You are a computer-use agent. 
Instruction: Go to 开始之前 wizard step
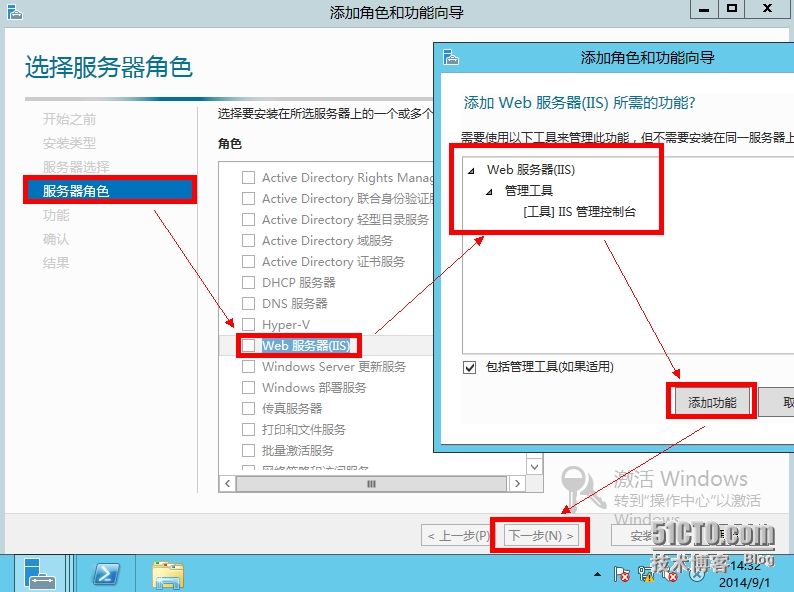pos(69,119)
